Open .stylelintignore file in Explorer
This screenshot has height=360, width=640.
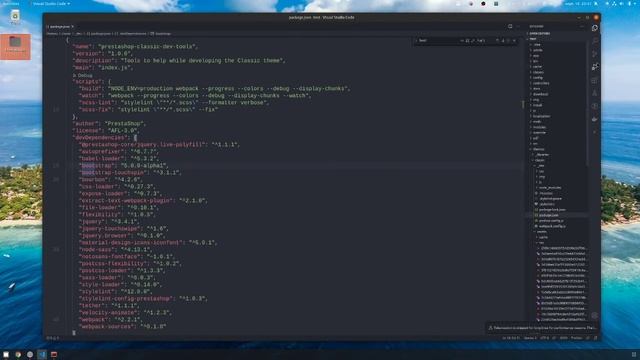click(x=550, y=198)
